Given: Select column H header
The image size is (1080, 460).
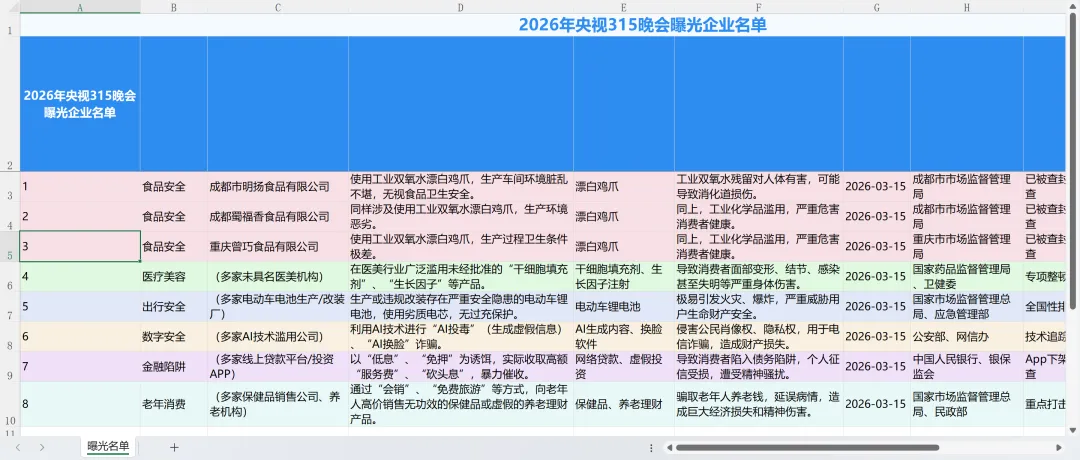Looking at the screenshot, I should click(x=967, y=8).
